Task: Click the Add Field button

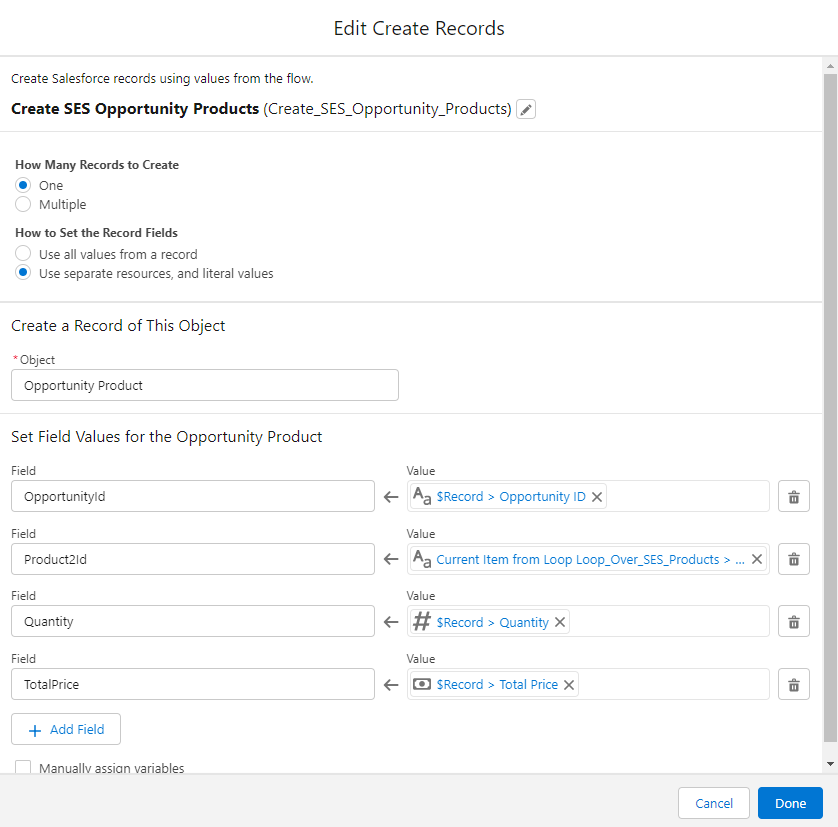Action: click(x=66, y=729)
